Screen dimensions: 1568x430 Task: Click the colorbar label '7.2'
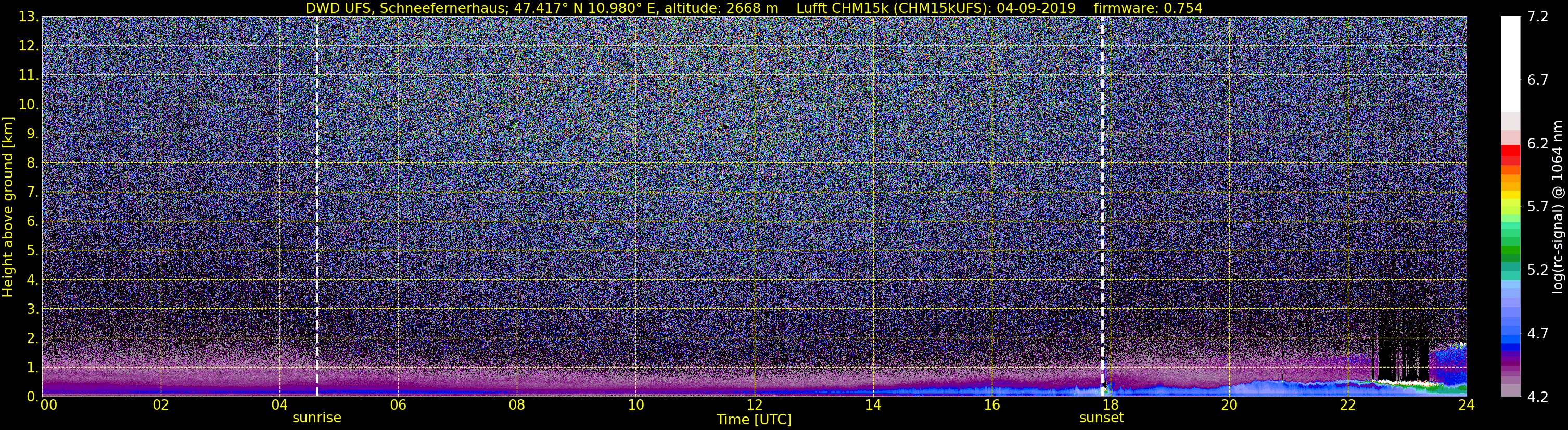(x=1538, y=17)
